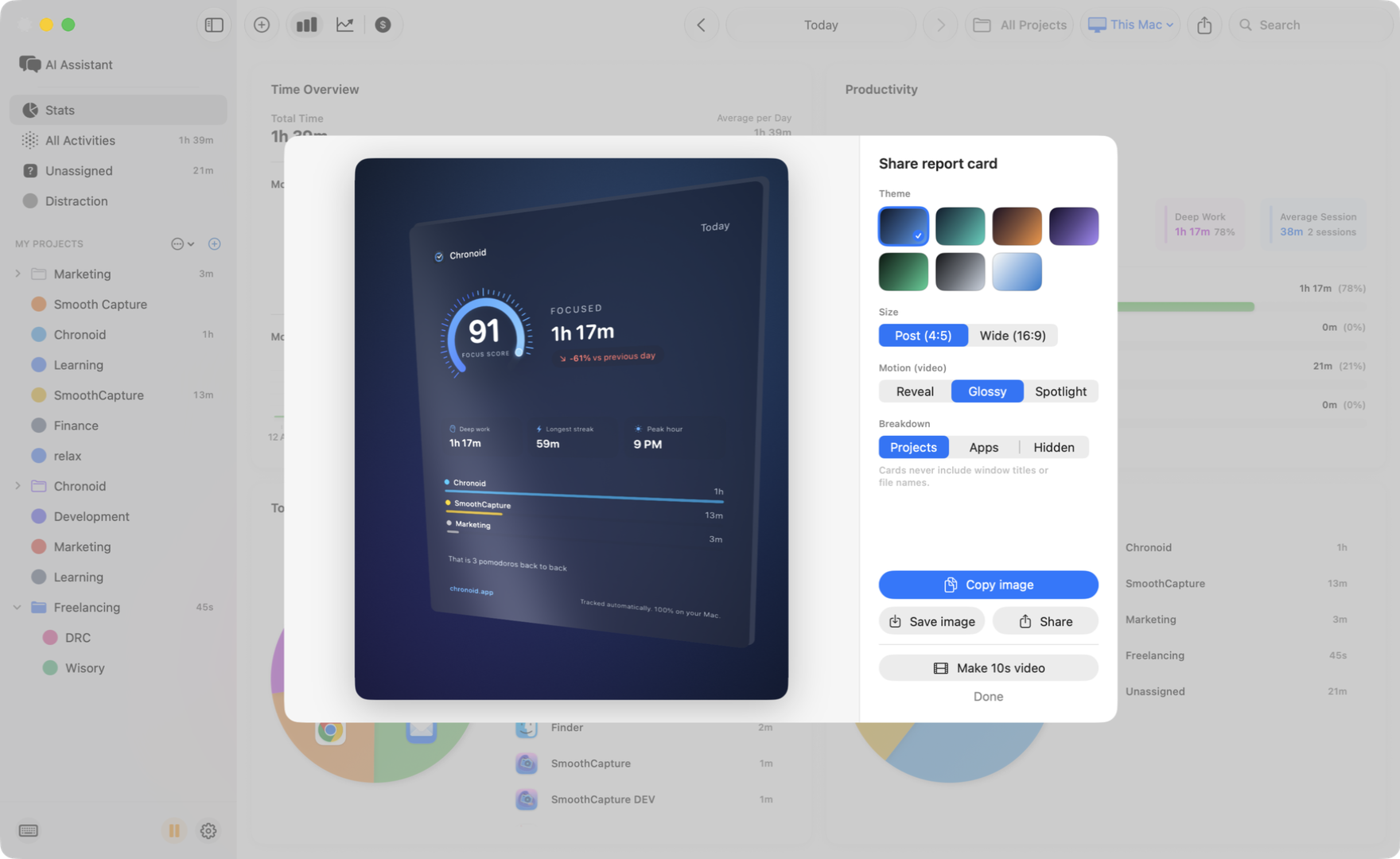
Task: Toggle the sidebar panel icon
Action: [214, 25]
